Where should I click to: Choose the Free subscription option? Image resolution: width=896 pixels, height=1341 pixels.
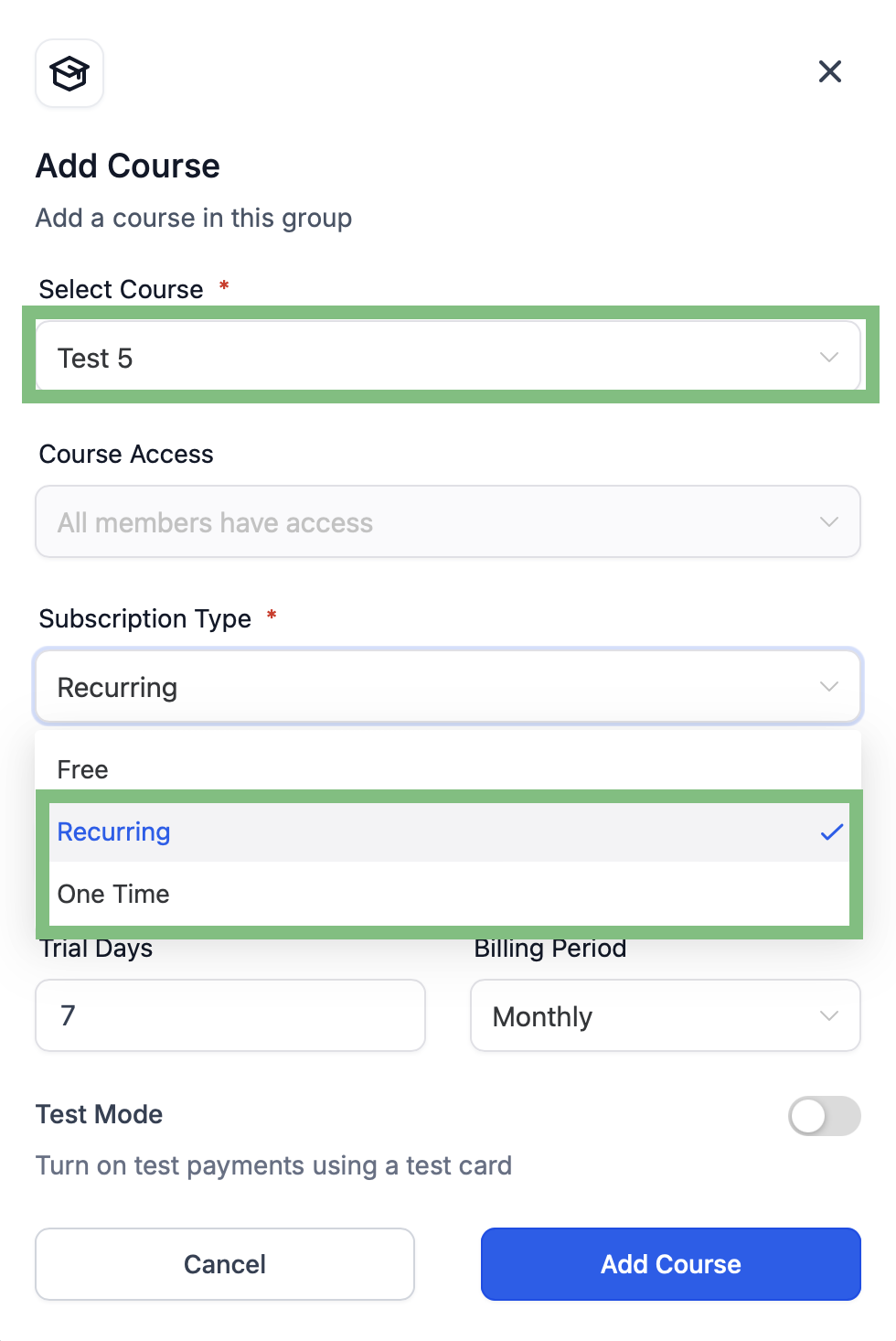pos(448,769)
